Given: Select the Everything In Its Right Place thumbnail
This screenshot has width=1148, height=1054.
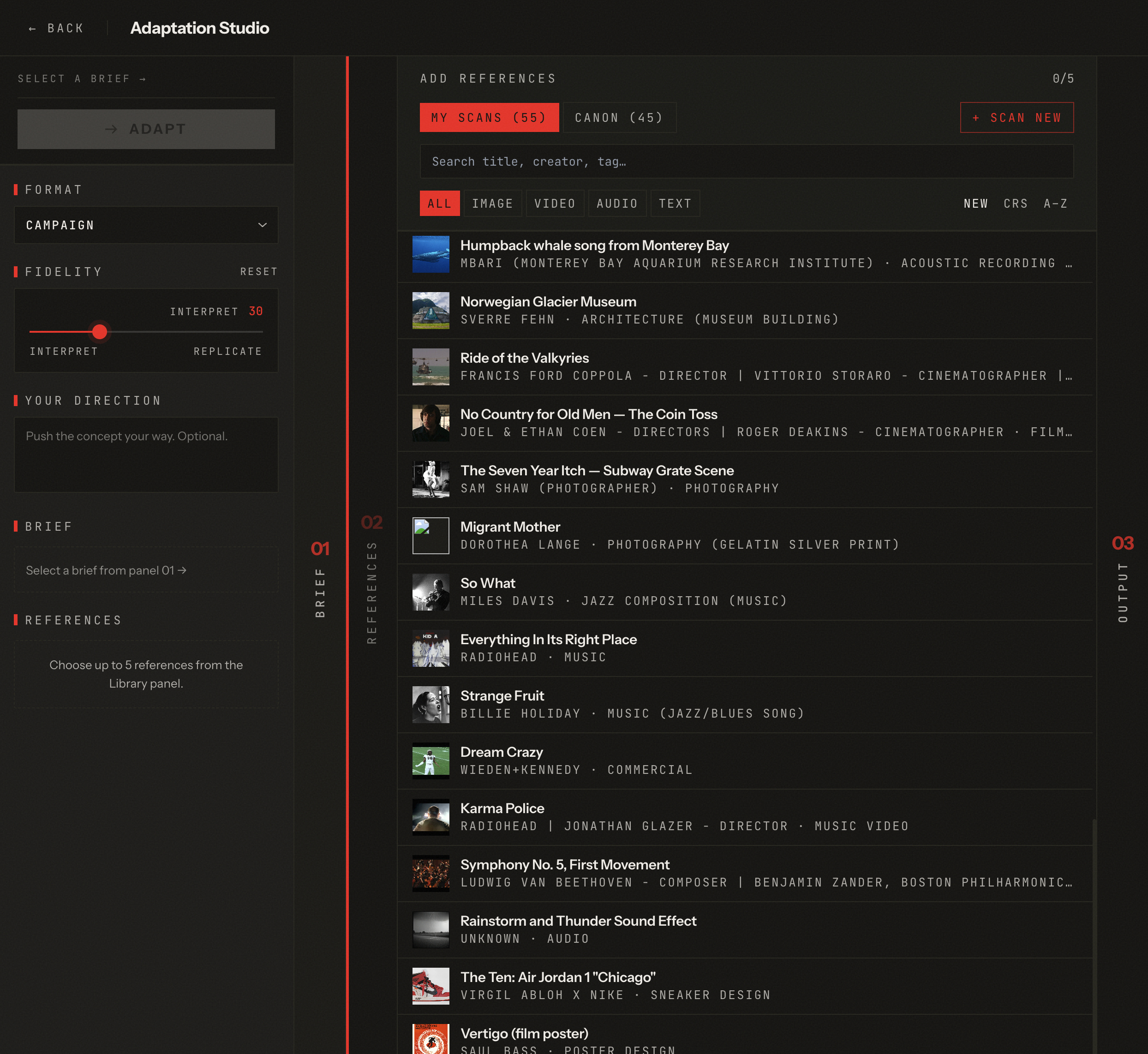Looking at the screenshot, I should 430,648.
